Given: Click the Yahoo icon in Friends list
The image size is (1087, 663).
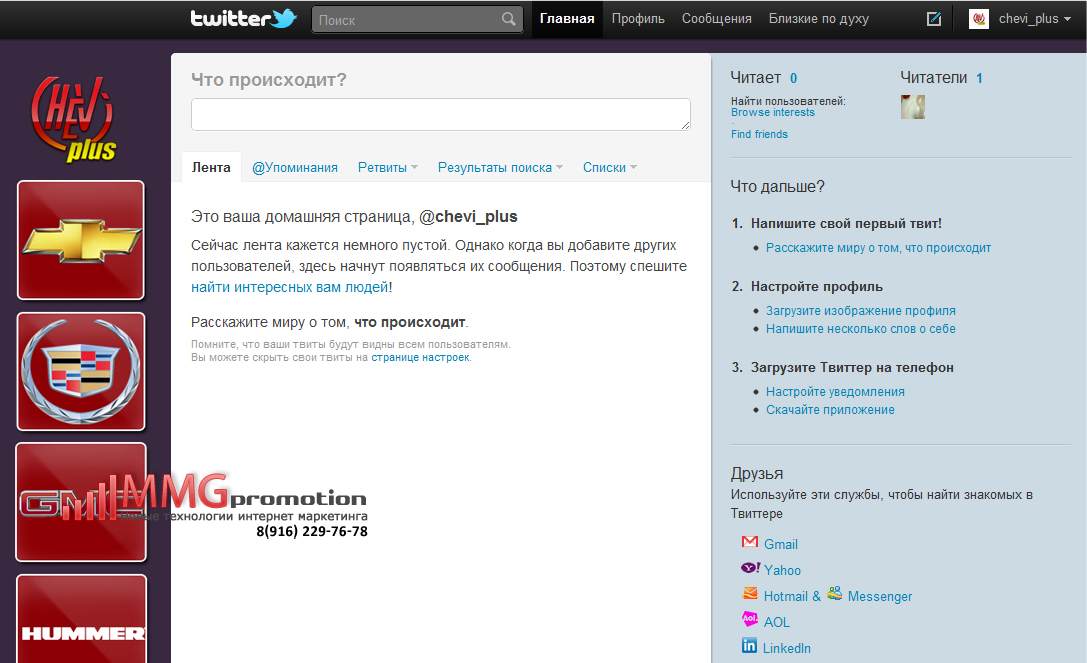Looking at the screenshot, I should pos(750,568).
